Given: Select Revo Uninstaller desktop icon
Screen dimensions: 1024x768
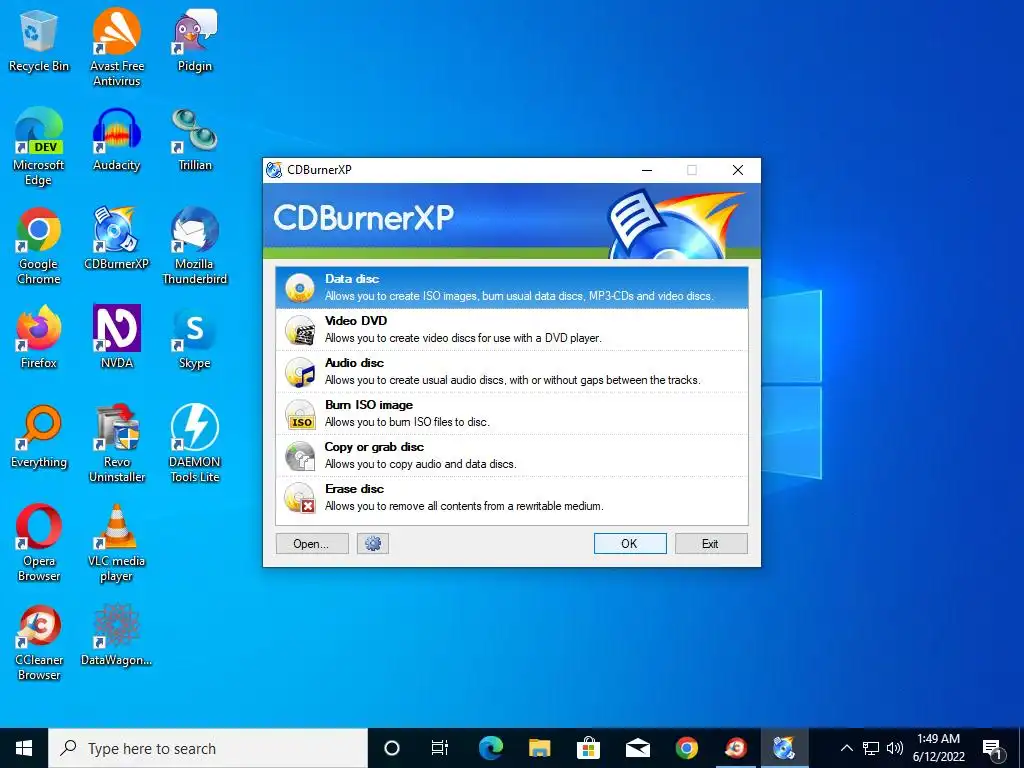Looking at the screenshot, I should 116,443.
